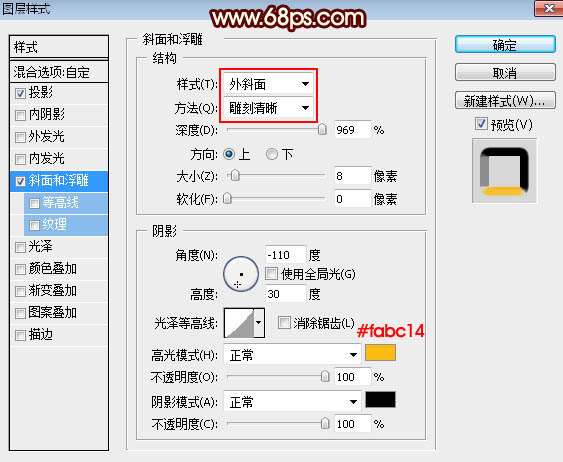Select the 描边 style entry
This screenshot has height=462, width=563.
(59, 335)
